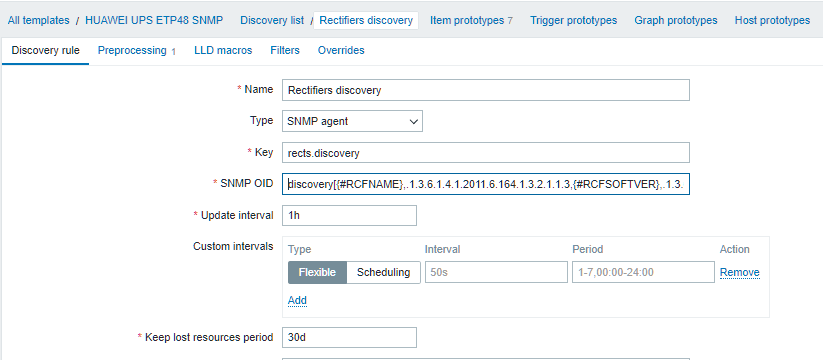Screen dimensions: 823x360
Task: Edit the Name field Rectifiers discovery
Action: tap(486, 90)
